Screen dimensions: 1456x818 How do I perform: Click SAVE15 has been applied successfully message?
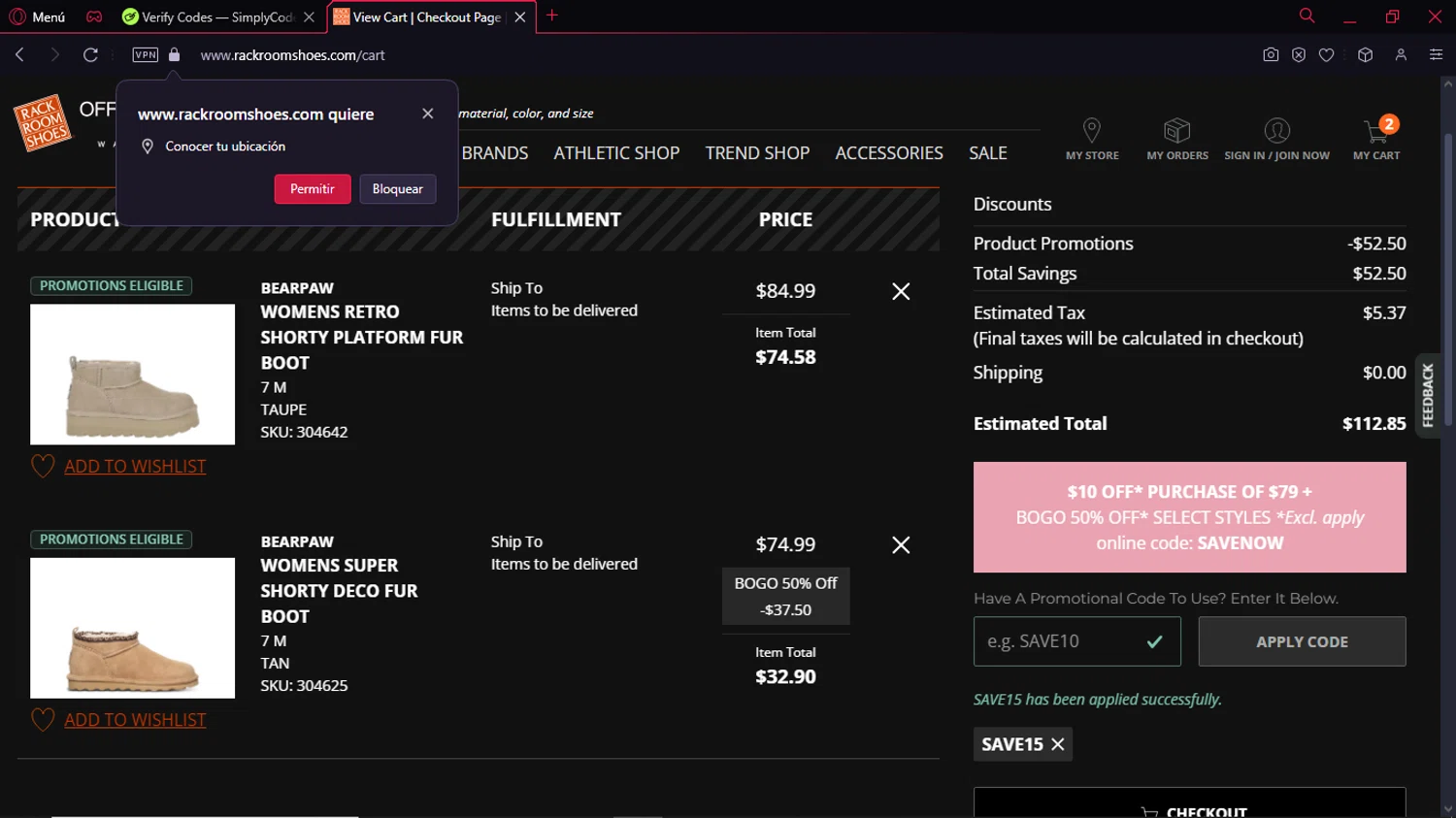(x=1097, y=700)
